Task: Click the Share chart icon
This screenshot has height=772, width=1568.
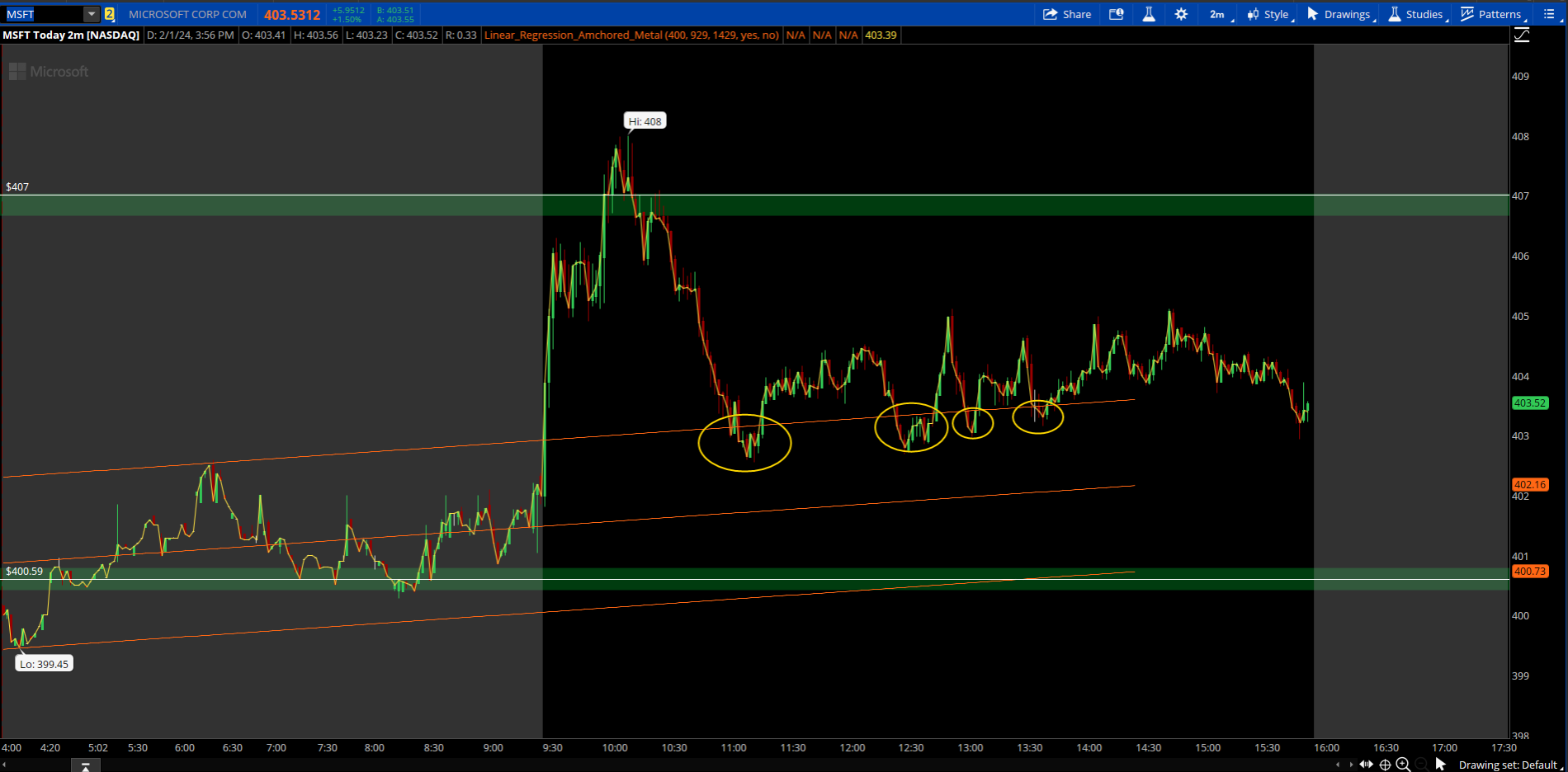Action: tap(1066, 14)
